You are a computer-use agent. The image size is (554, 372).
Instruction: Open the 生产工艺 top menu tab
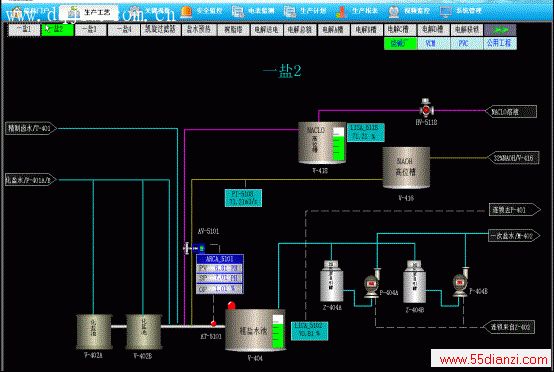[89, 13]
